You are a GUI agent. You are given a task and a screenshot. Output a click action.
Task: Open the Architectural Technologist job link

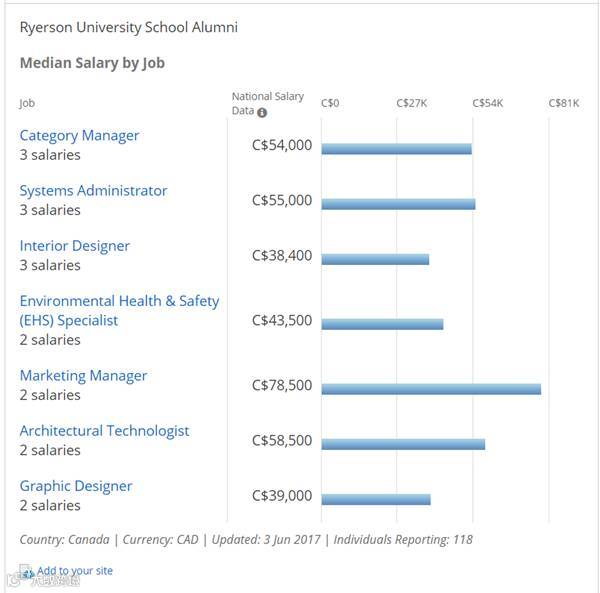104,431
